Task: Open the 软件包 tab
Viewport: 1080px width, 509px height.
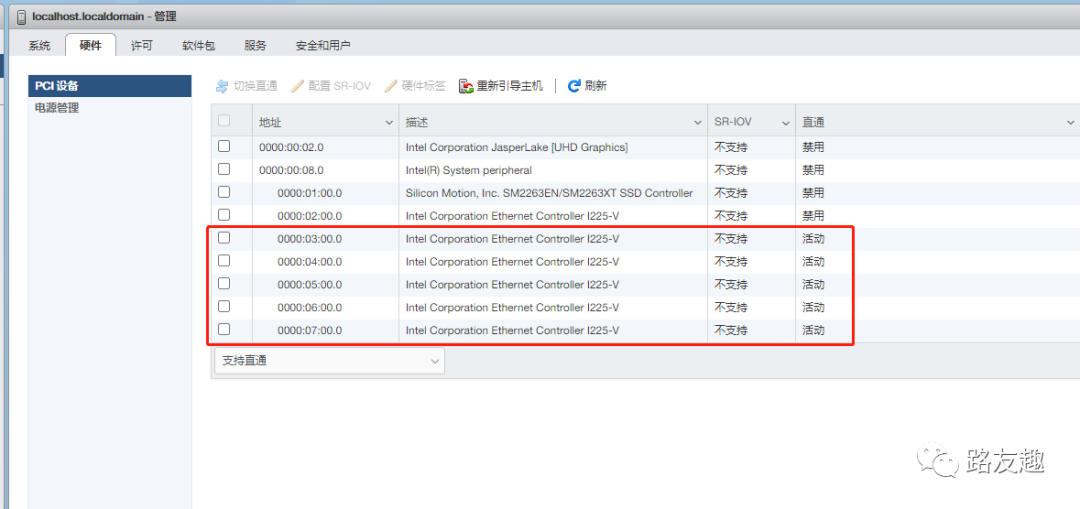Action: coord(198,46)
